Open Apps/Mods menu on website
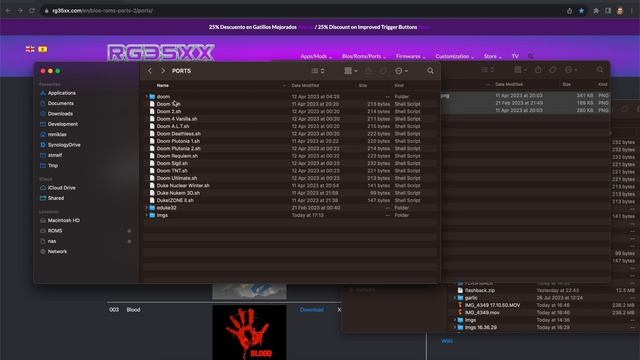640x360 pixels. tap(316, 56)
